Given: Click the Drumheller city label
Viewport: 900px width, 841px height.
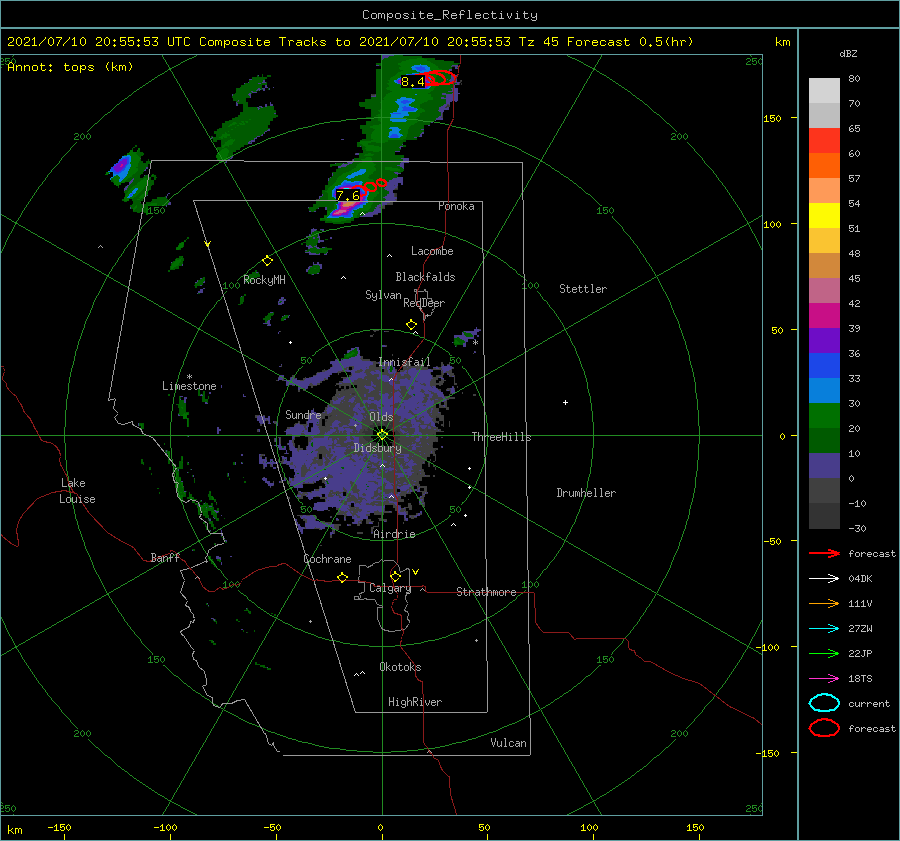Looking at the screenshot, I should click(x=586, y=493).
